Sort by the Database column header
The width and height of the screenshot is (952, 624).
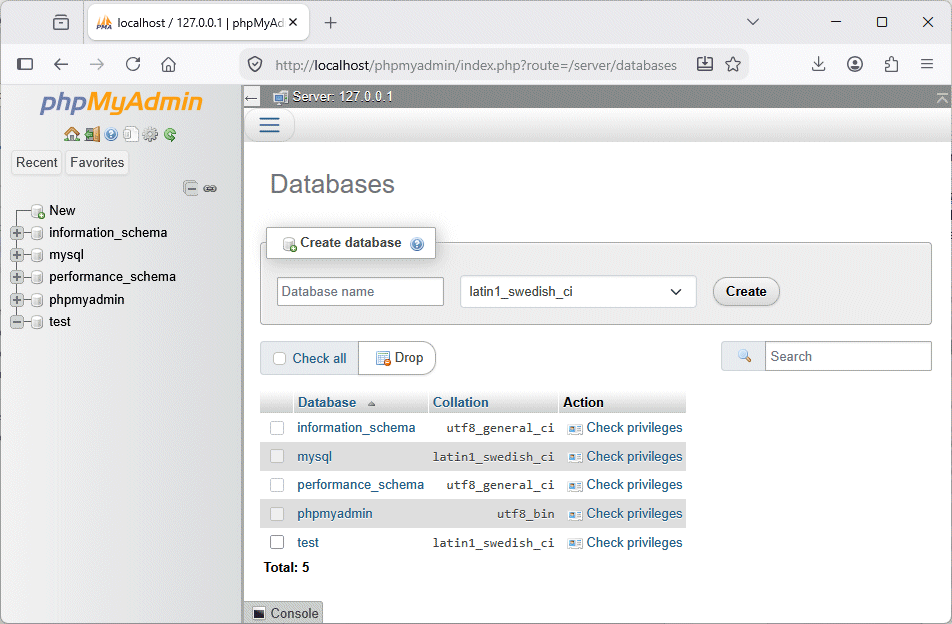pyautogui.click(x=327, y=402)
